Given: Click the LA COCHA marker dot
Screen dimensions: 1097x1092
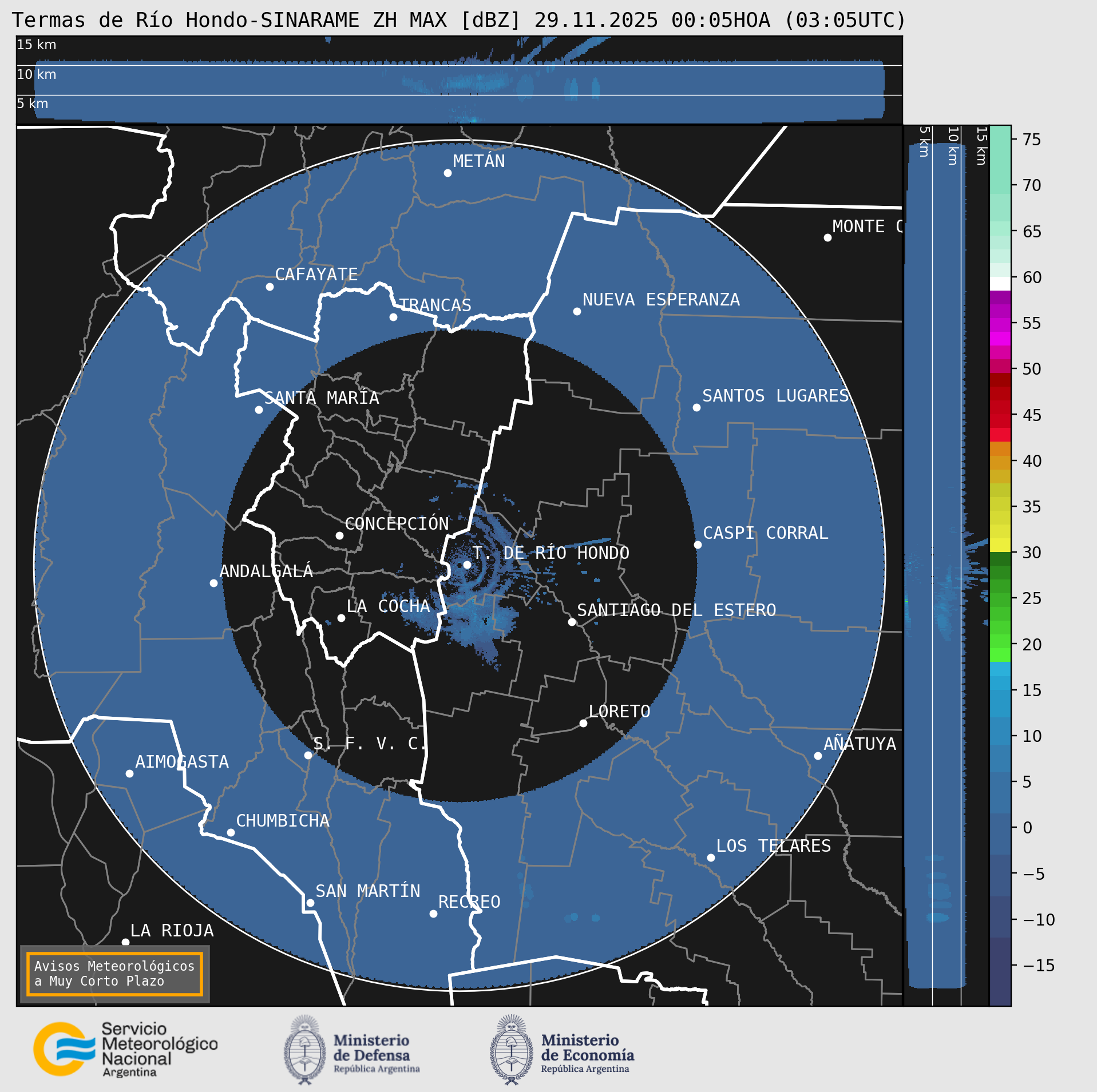Looking at the screenshot, I should [341, 618].
